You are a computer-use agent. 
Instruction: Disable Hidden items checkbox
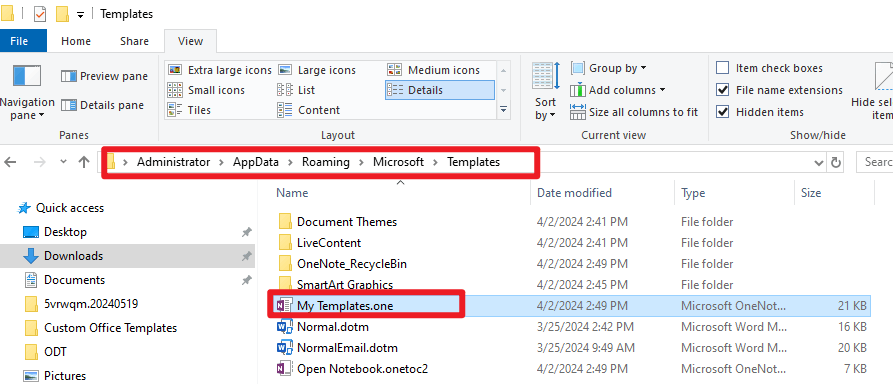(723, 112)
